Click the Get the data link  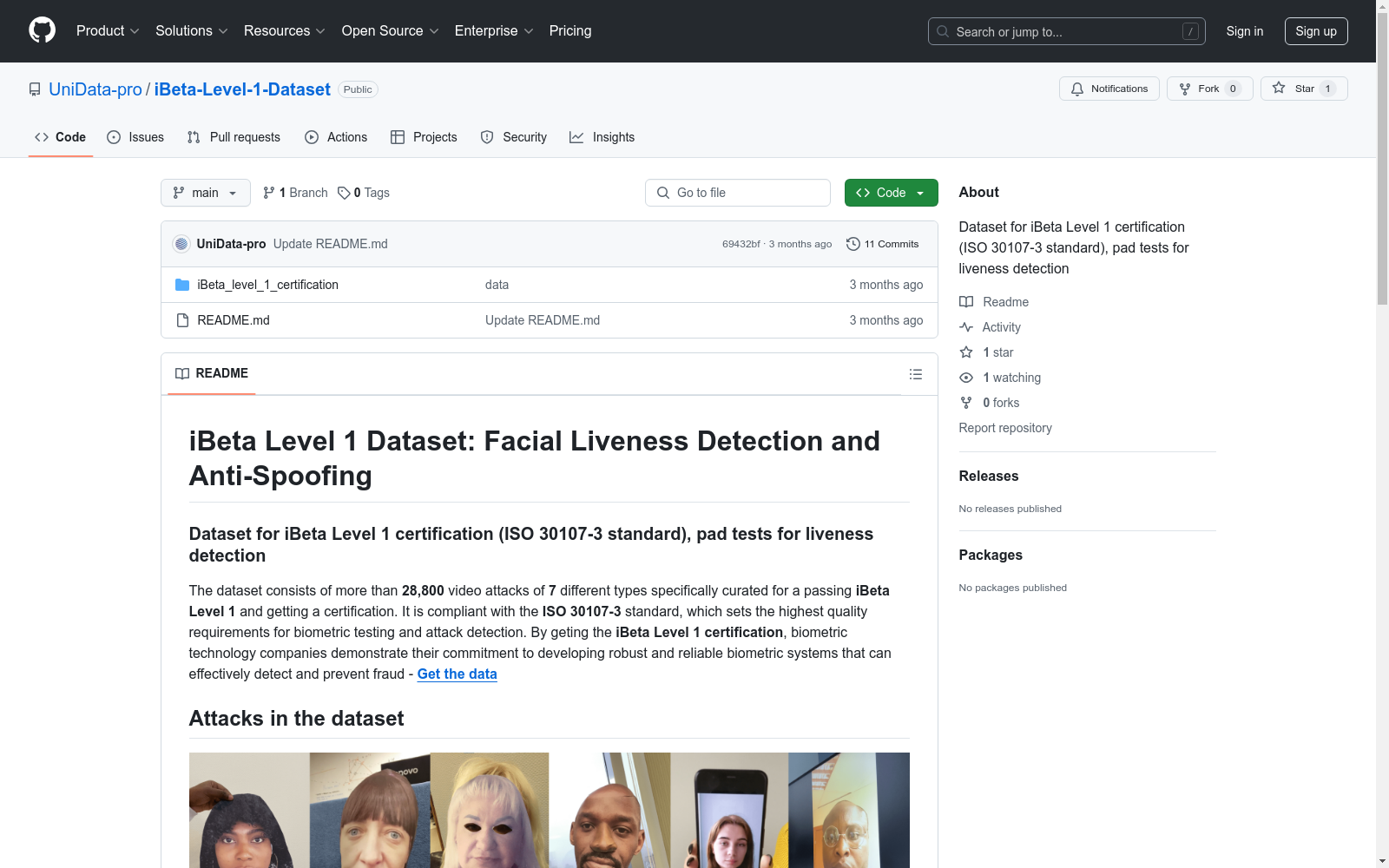point(458,674)
